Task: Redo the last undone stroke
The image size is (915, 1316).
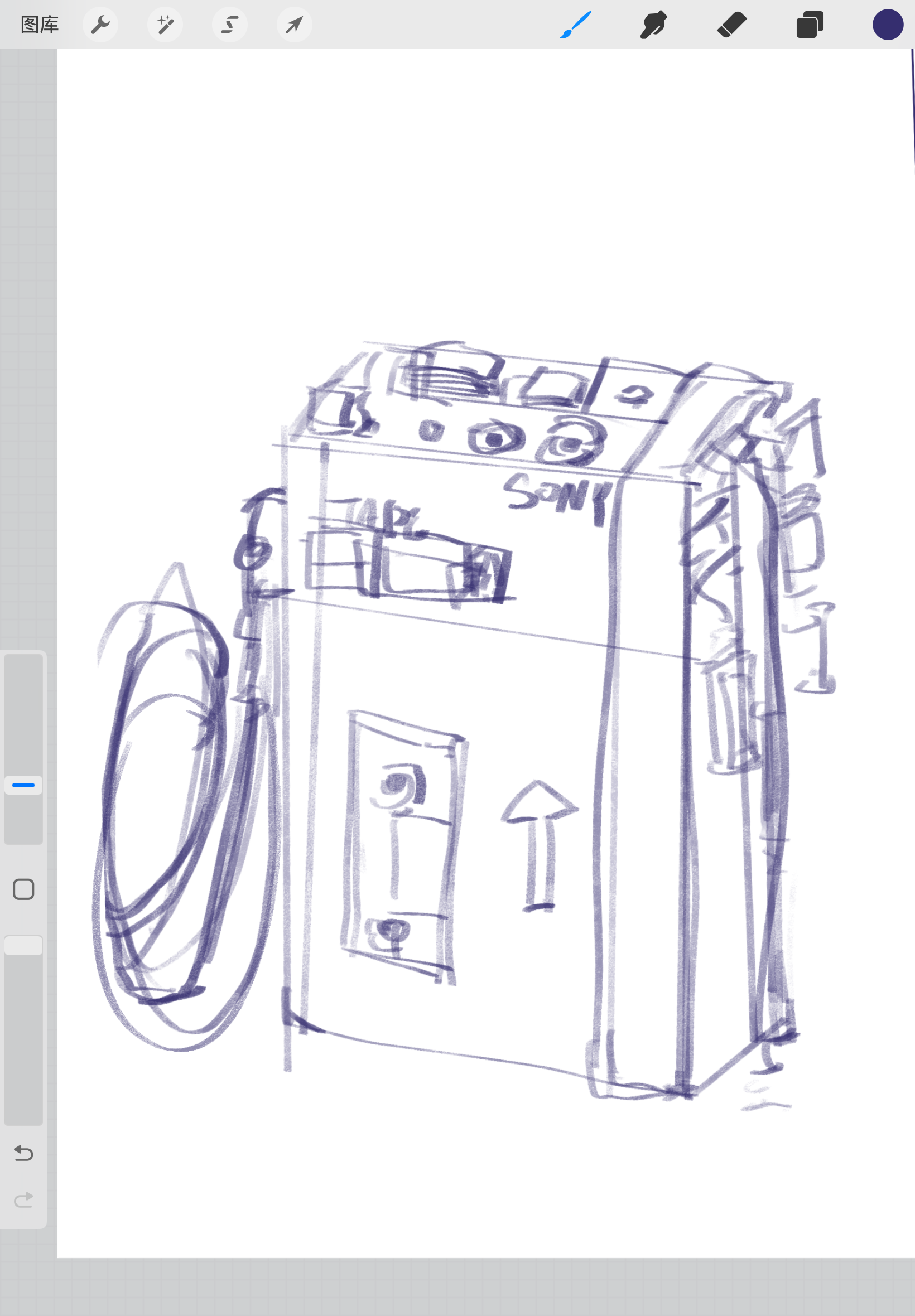Action: click(x=23, y=1199)
